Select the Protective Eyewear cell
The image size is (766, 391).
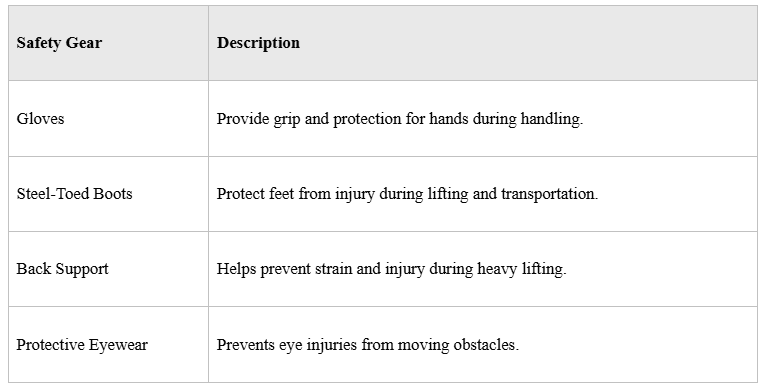click(108, 345)
